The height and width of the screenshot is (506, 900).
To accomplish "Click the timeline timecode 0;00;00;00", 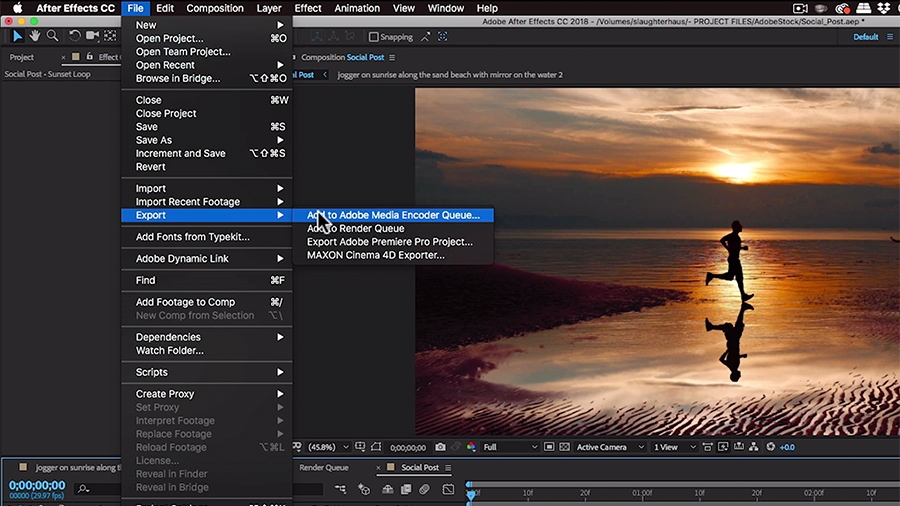I will 37,485.
